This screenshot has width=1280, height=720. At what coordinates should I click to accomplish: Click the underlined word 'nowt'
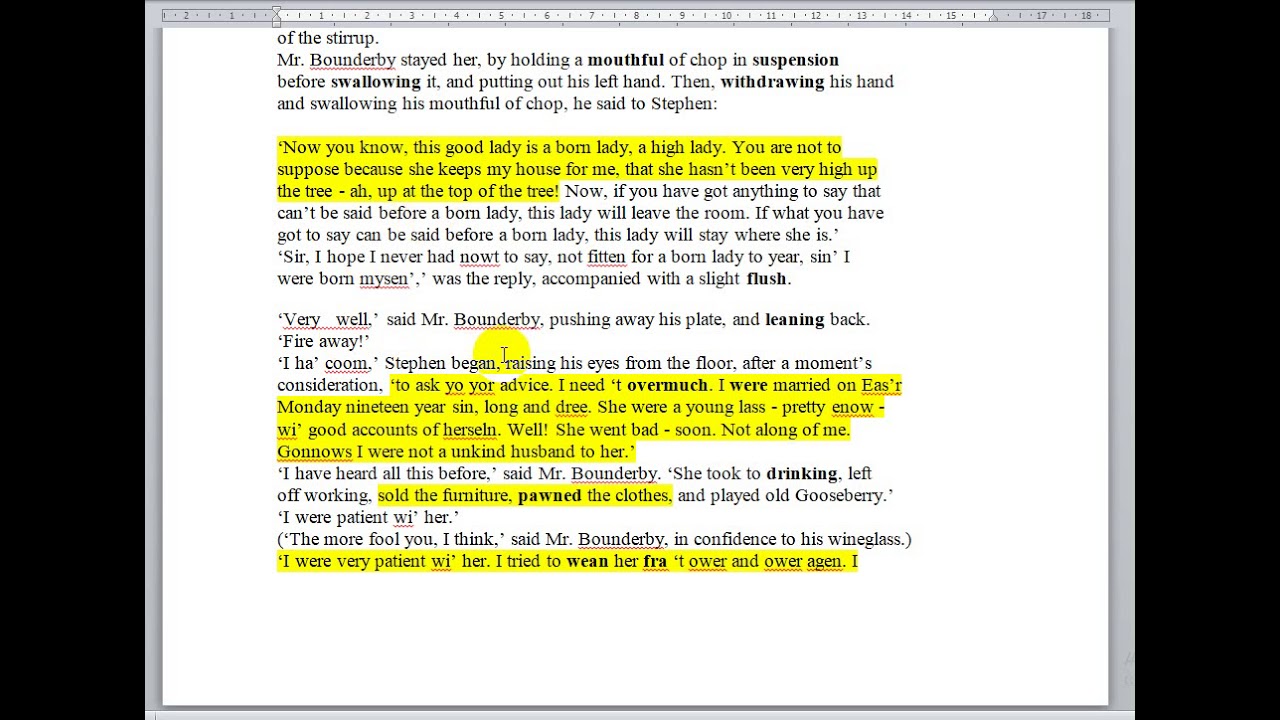point(479,257)
